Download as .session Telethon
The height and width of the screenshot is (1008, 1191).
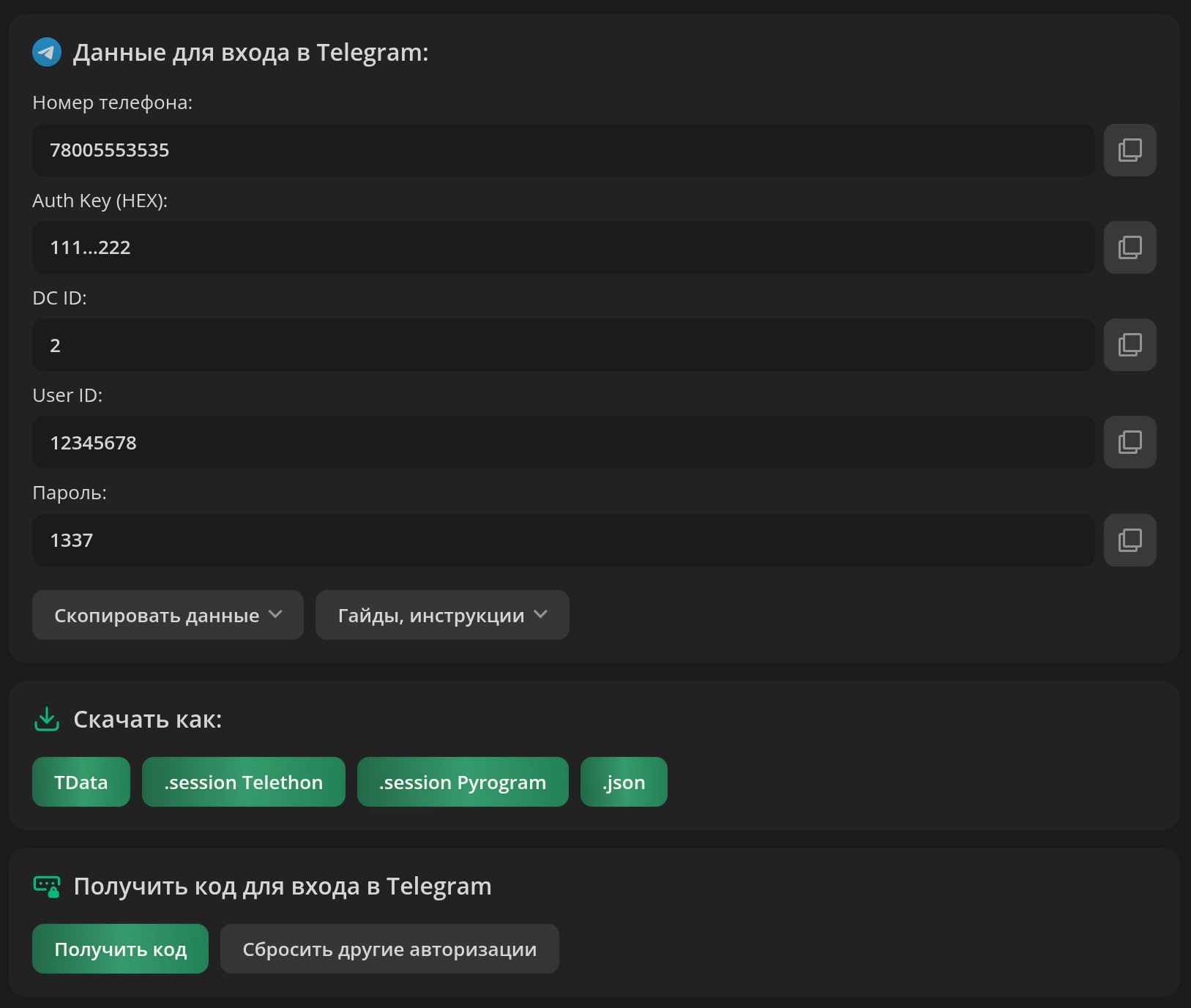click(x=244, y=782)
